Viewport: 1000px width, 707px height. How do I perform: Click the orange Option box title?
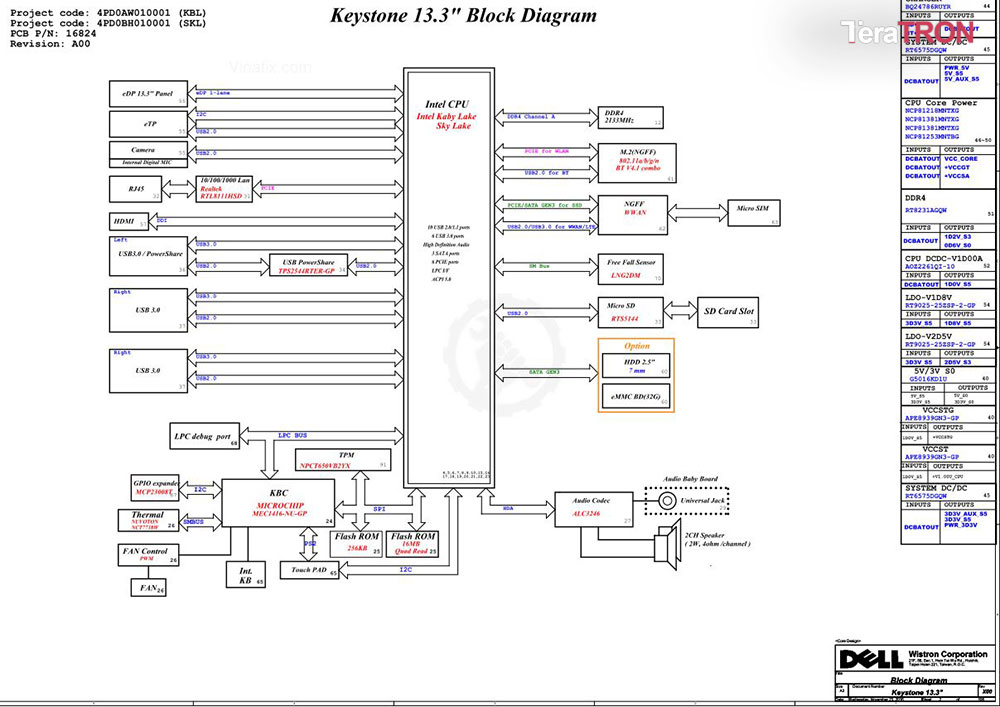pos(636,346)
